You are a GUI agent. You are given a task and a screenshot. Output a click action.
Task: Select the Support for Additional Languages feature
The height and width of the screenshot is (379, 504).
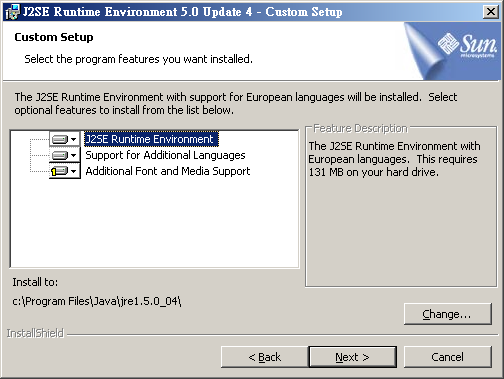pos(165,155)
